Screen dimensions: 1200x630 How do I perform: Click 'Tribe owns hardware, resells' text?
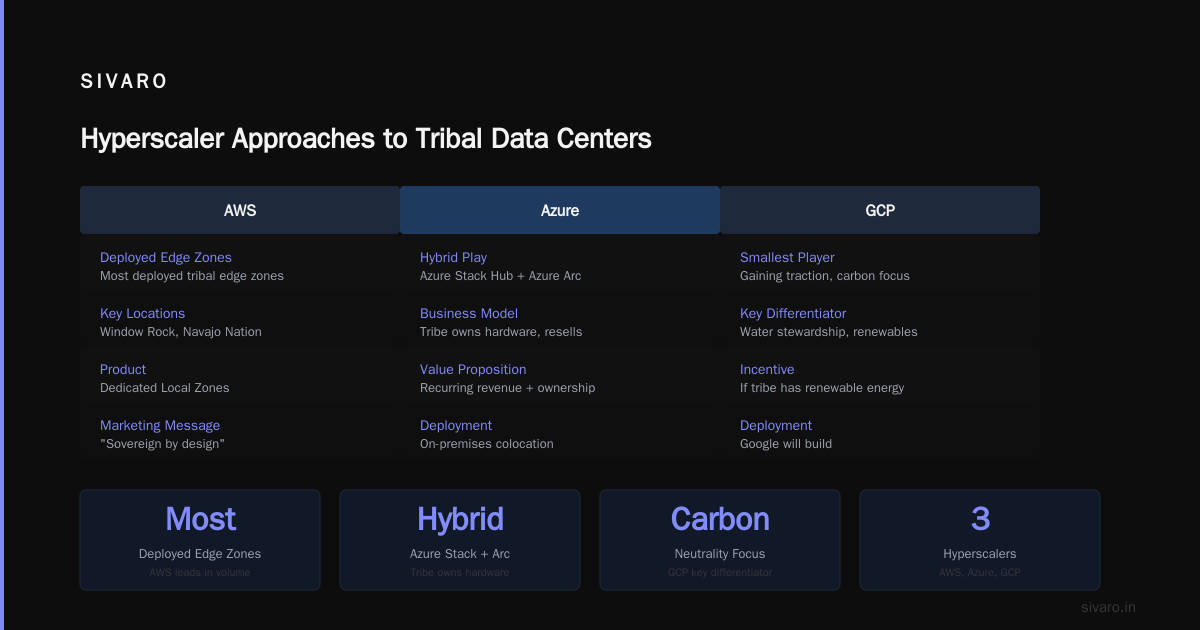tap(501, 332)
